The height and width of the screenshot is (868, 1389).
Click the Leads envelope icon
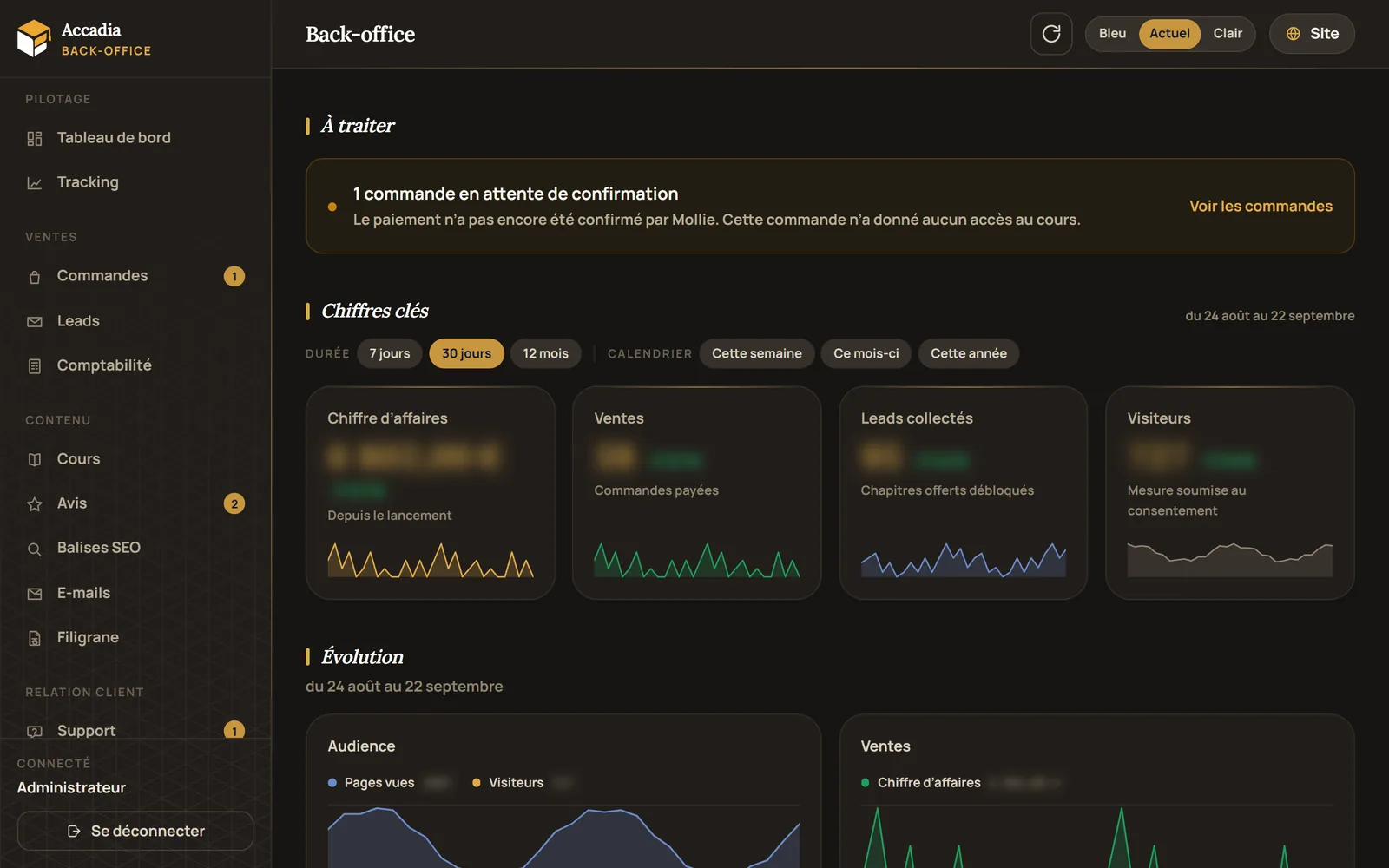35,322
